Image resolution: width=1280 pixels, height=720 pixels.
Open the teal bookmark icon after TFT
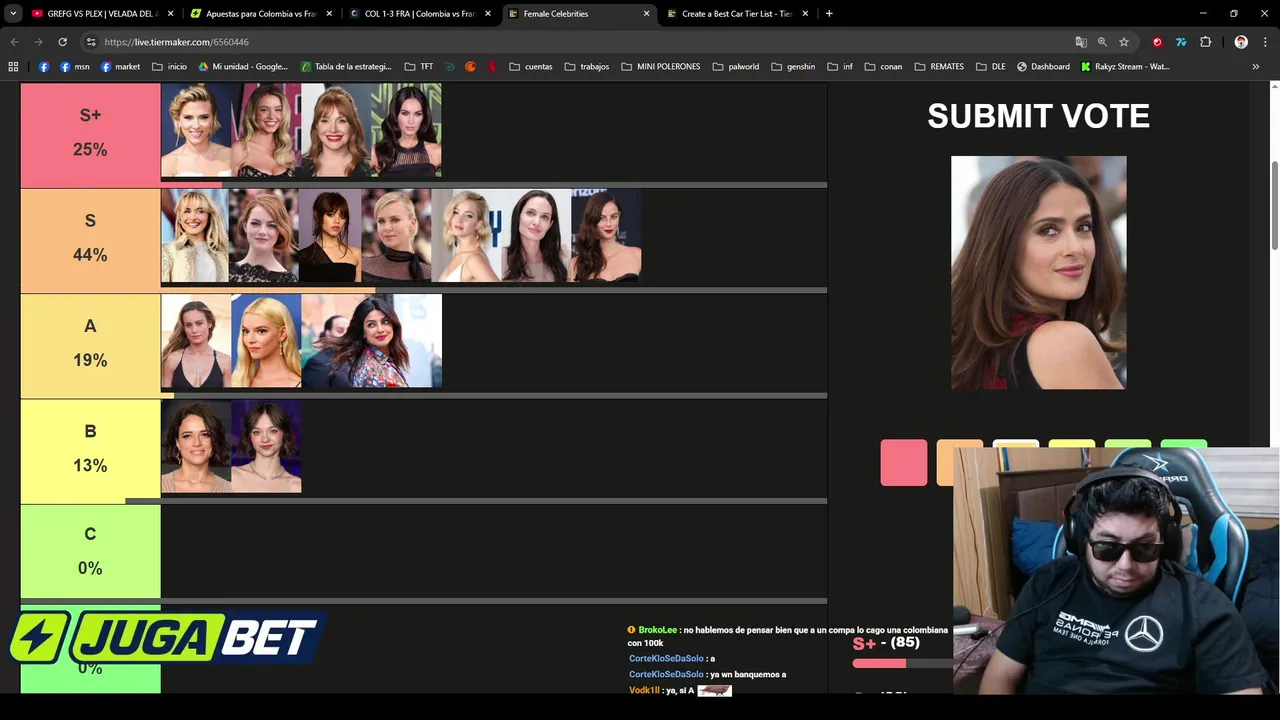pos(450,67)
